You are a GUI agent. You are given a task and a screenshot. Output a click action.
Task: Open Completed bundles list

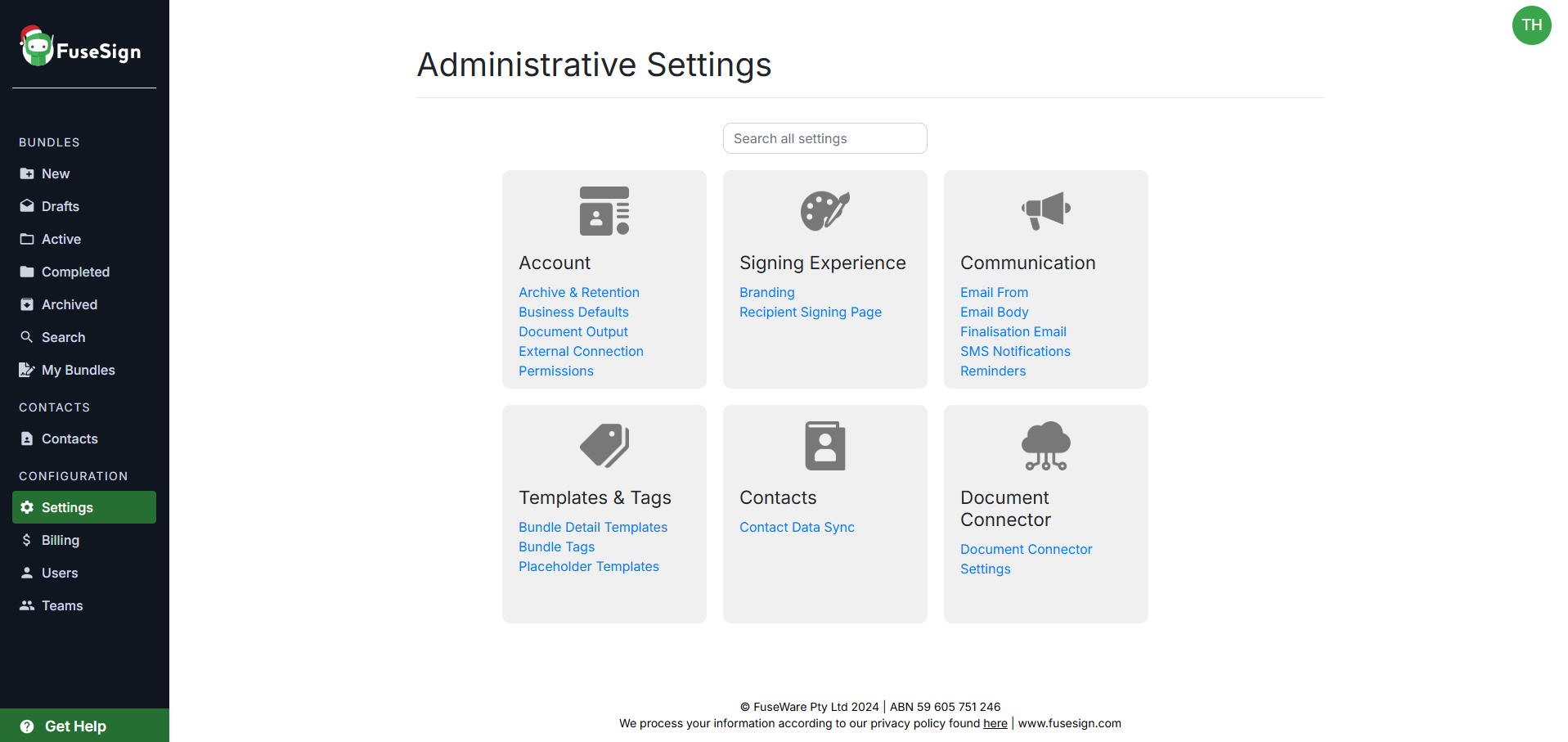pyautogui.click(x=84, y=272)
